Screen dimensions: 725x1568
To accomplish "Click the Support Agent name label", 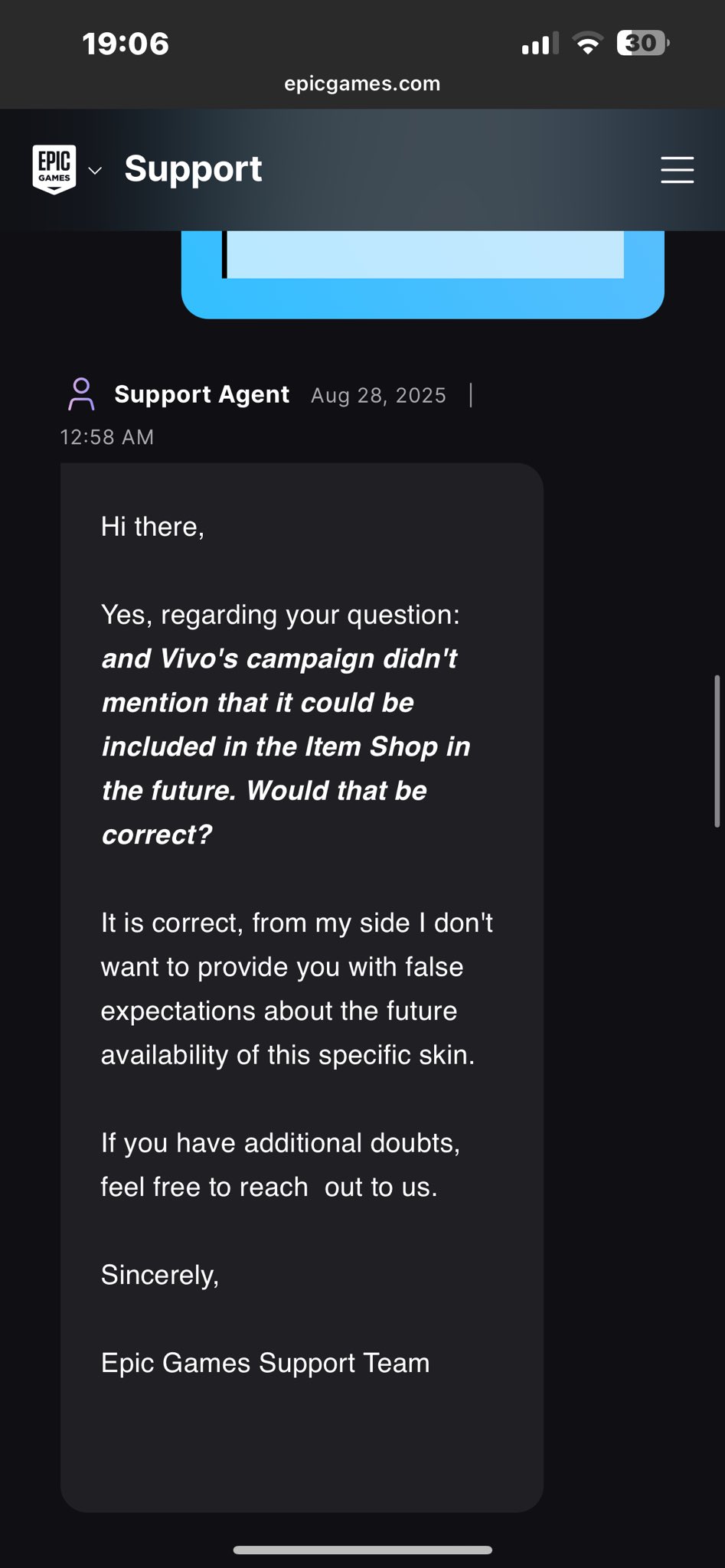I will [202, 394].
